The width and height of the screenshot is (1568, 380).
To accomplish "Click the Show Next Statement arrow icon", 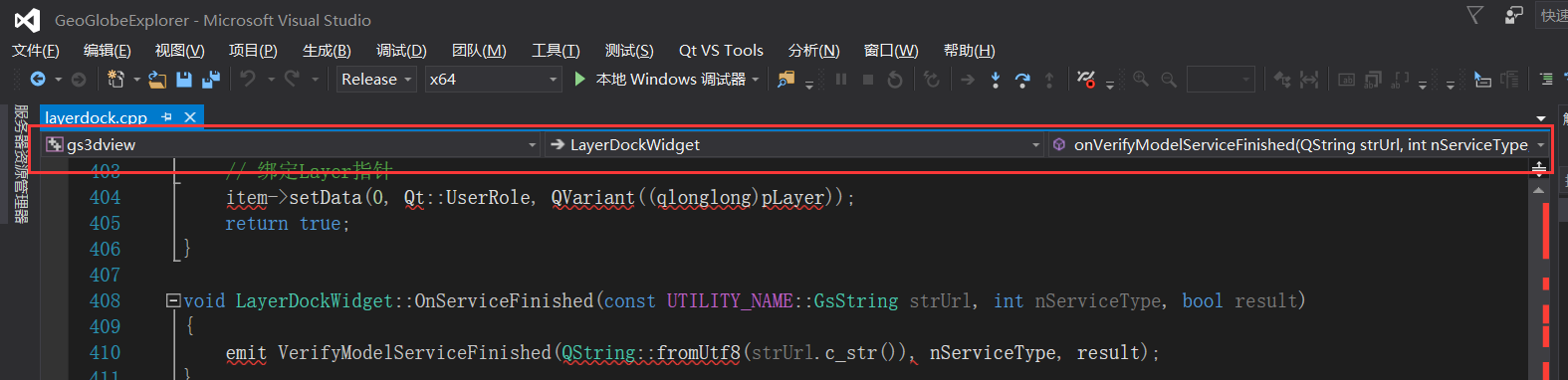I will click(968, 80).
